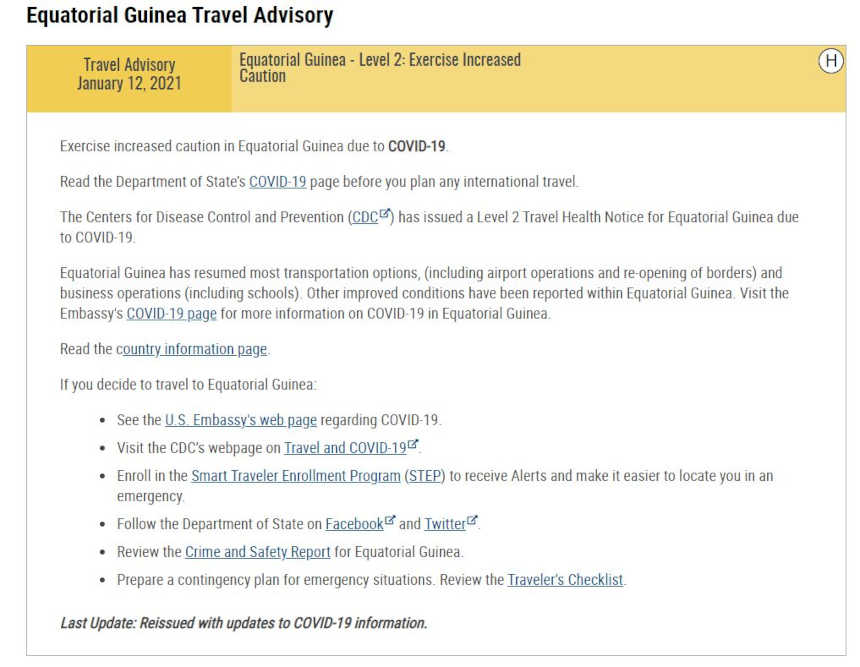Viewport: 860px width, 667px height.
Task: Click external icon after Travel and COVID-19
Action: (412, 444)
